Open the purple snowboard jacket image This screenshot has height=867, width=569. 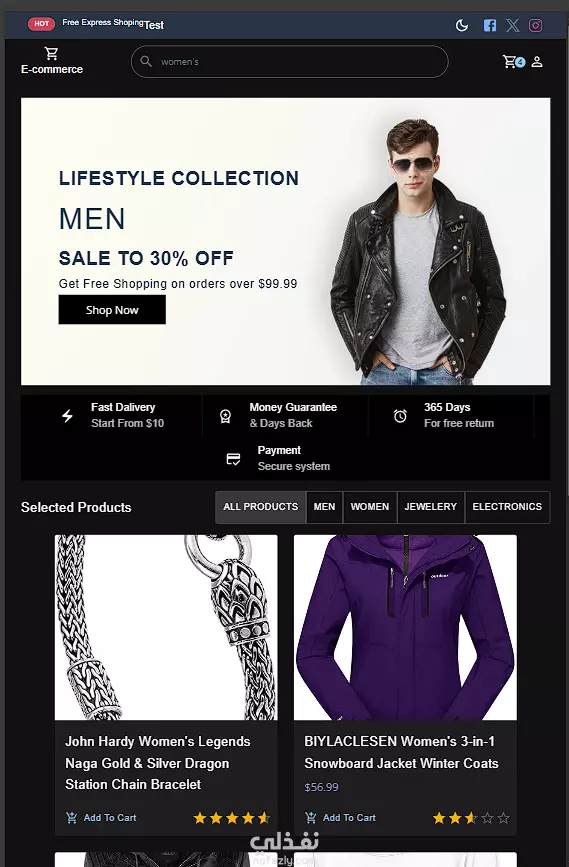(x=405, y=627)
